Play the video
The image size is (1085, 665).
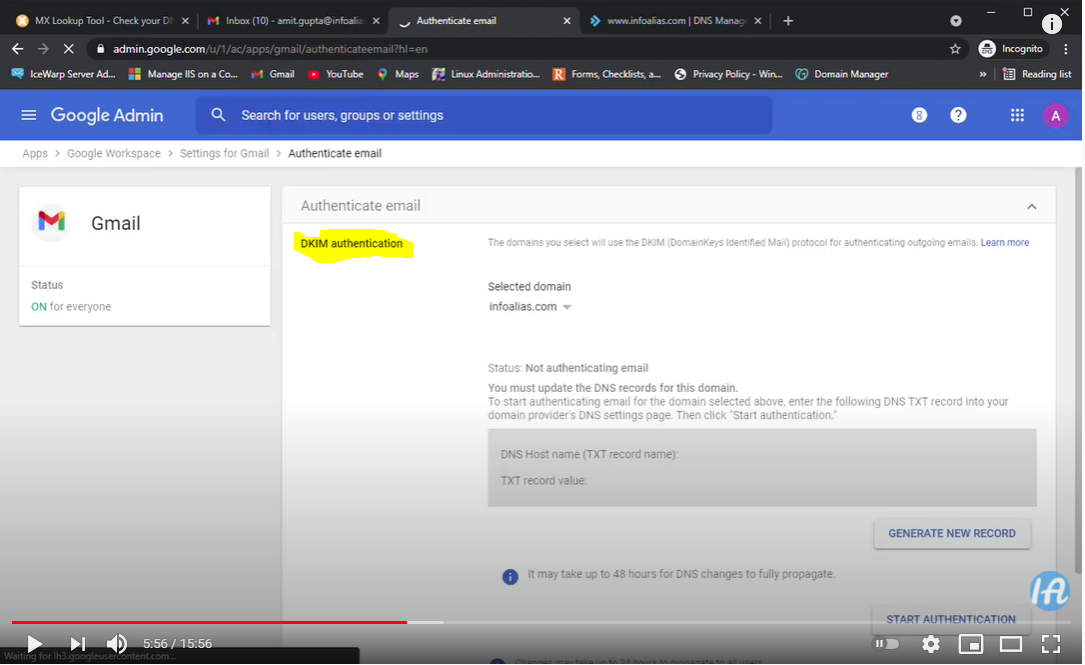tap(34, 644)
